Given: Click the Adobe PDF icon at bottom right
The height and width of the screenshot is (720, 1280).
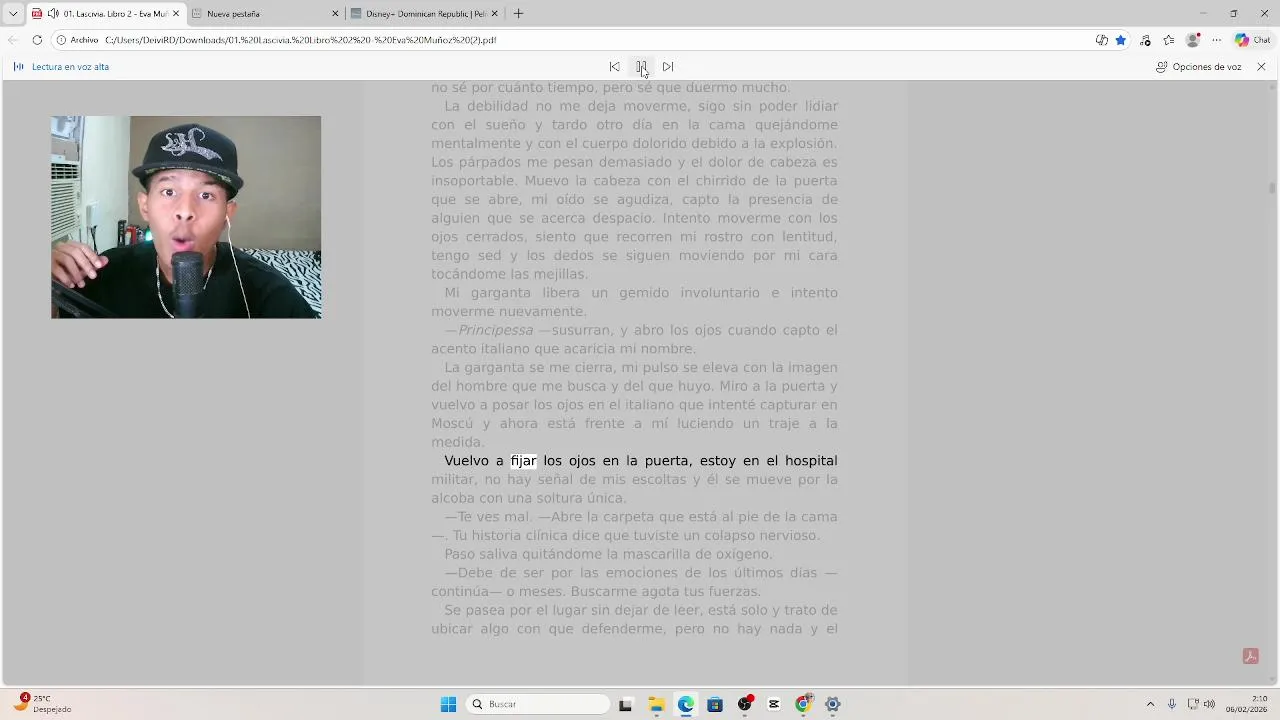Looking at the screenshot, I should (1250, 656).
